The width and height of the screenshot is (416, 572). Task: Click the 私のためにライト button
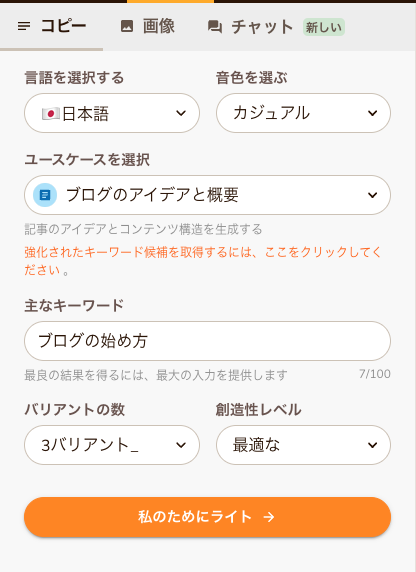click(x=207, y=517)
